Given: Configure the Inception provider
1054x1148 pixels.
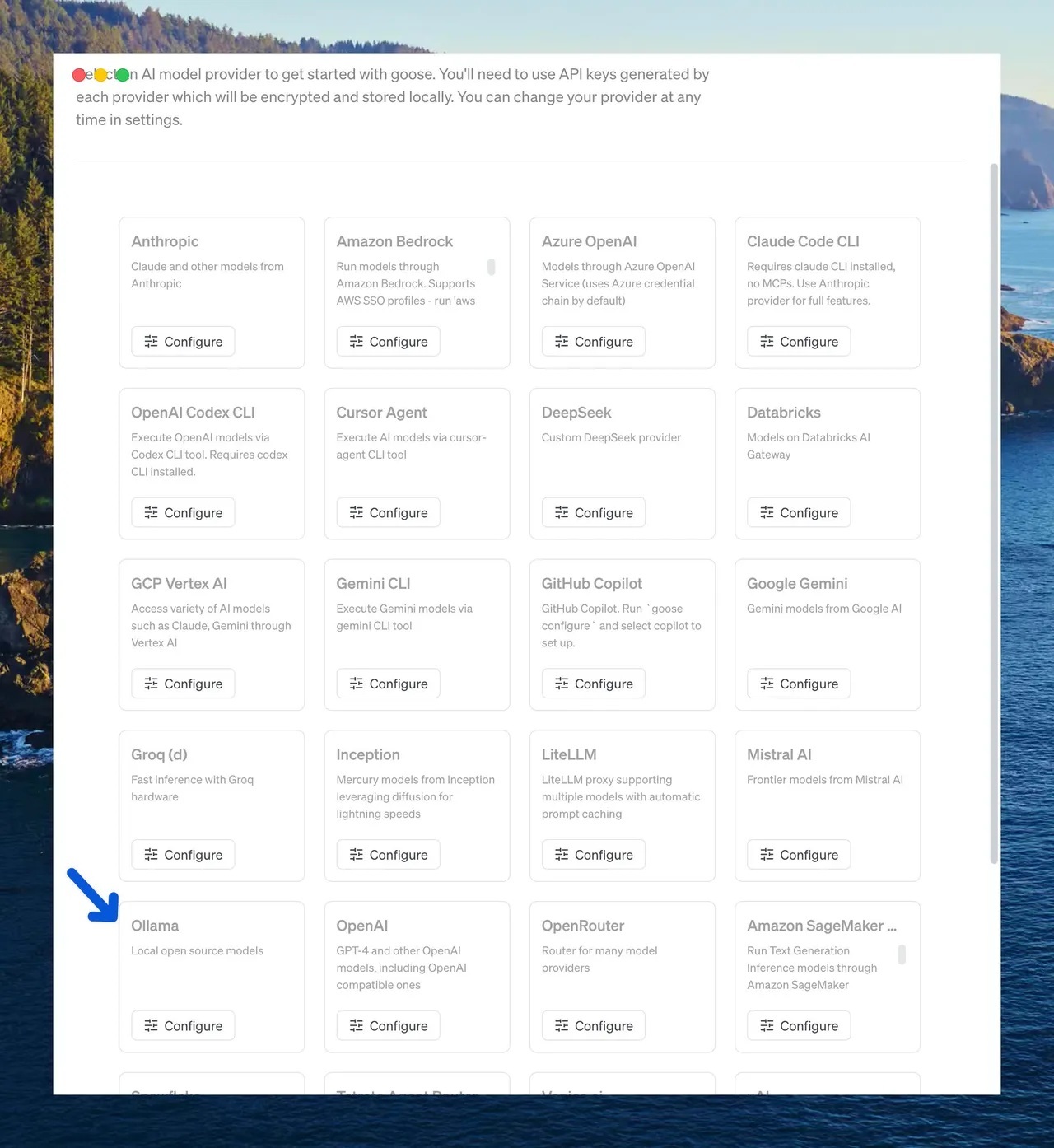Looking at the screenshot, I should [x=388, y=855].
